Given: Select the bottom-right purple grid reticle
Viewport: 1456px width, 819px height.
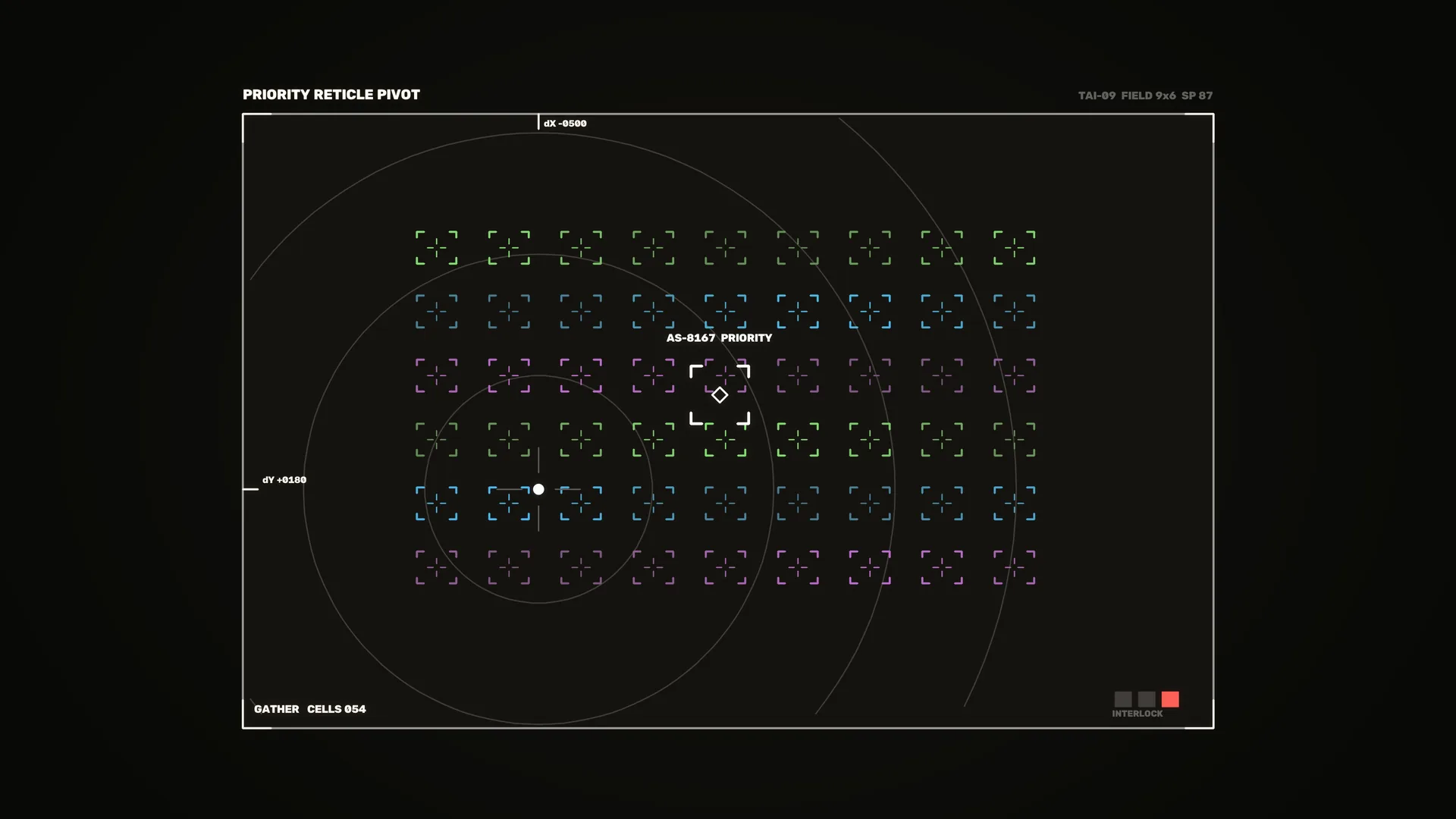Looking at the screenshot, I should 1015,567.
